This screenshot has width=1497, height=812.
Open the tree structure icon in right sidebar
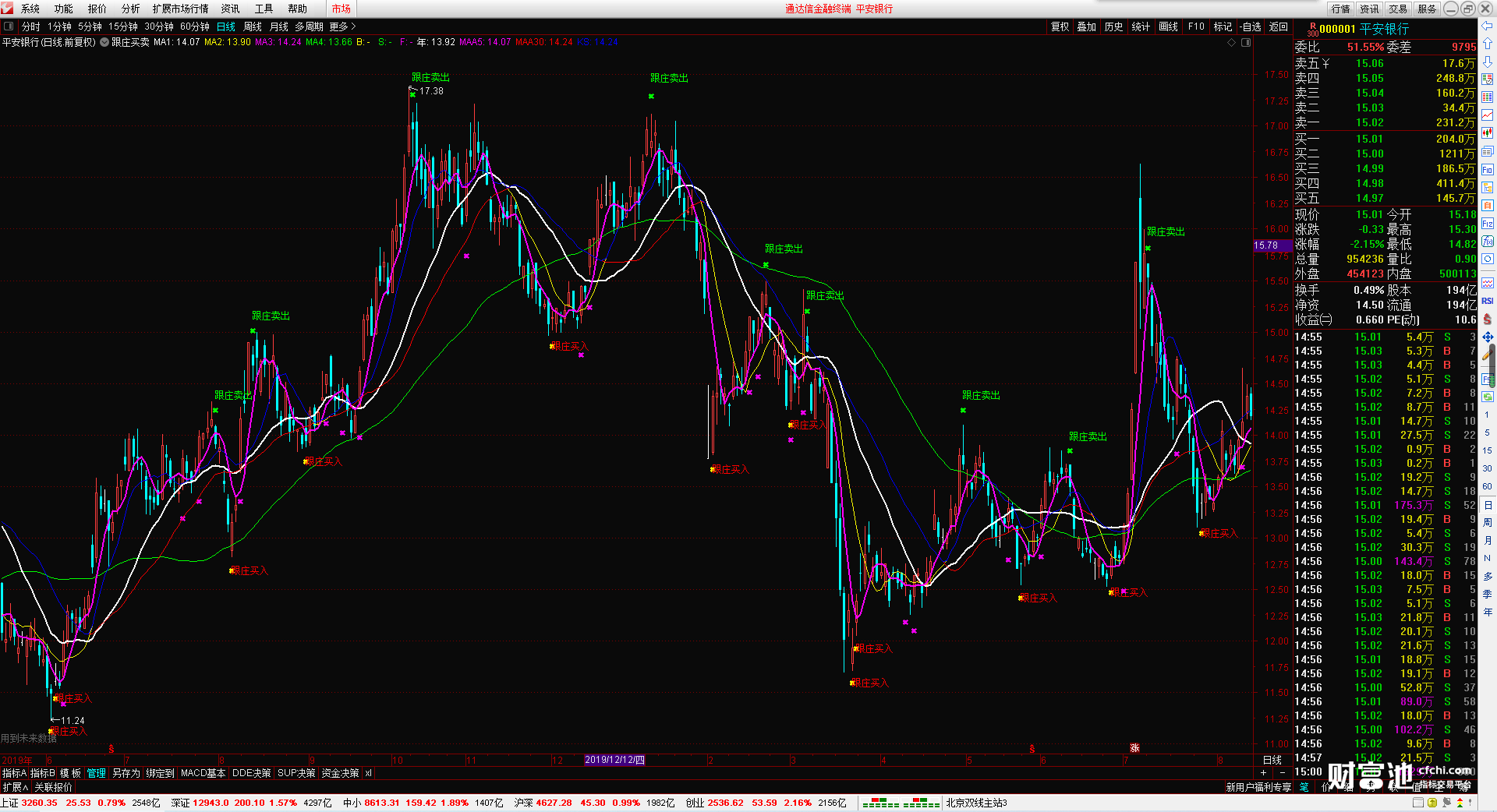coord(1487,187)
